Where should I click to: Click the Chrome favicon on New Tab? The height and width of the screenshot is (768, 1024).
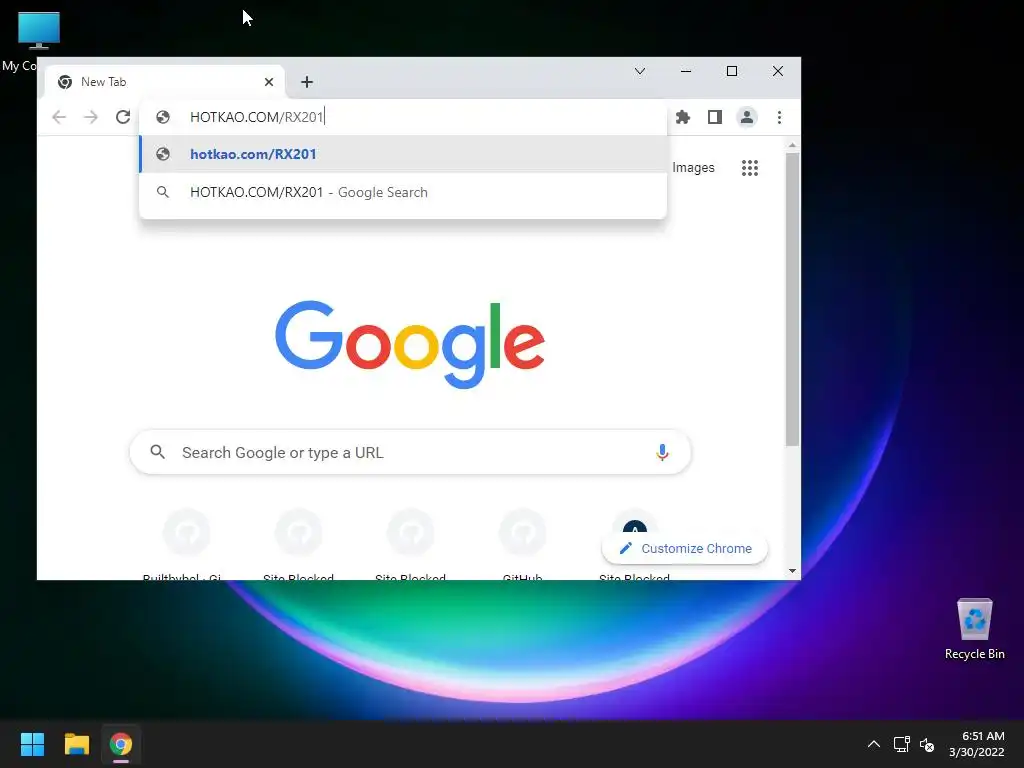coord(65,82)
